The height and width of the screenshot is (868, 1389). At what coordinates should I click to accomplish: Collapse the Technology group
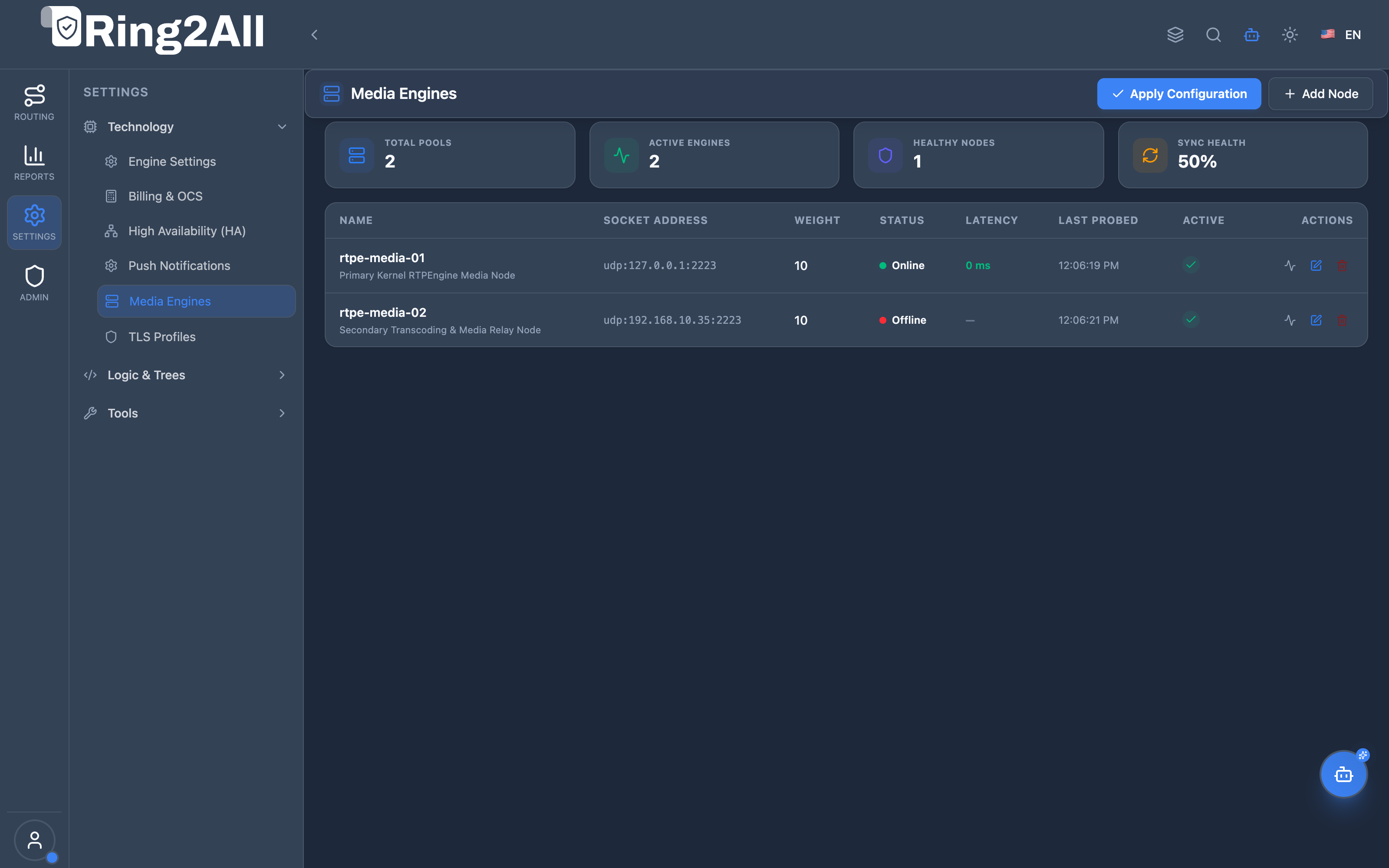185,126
